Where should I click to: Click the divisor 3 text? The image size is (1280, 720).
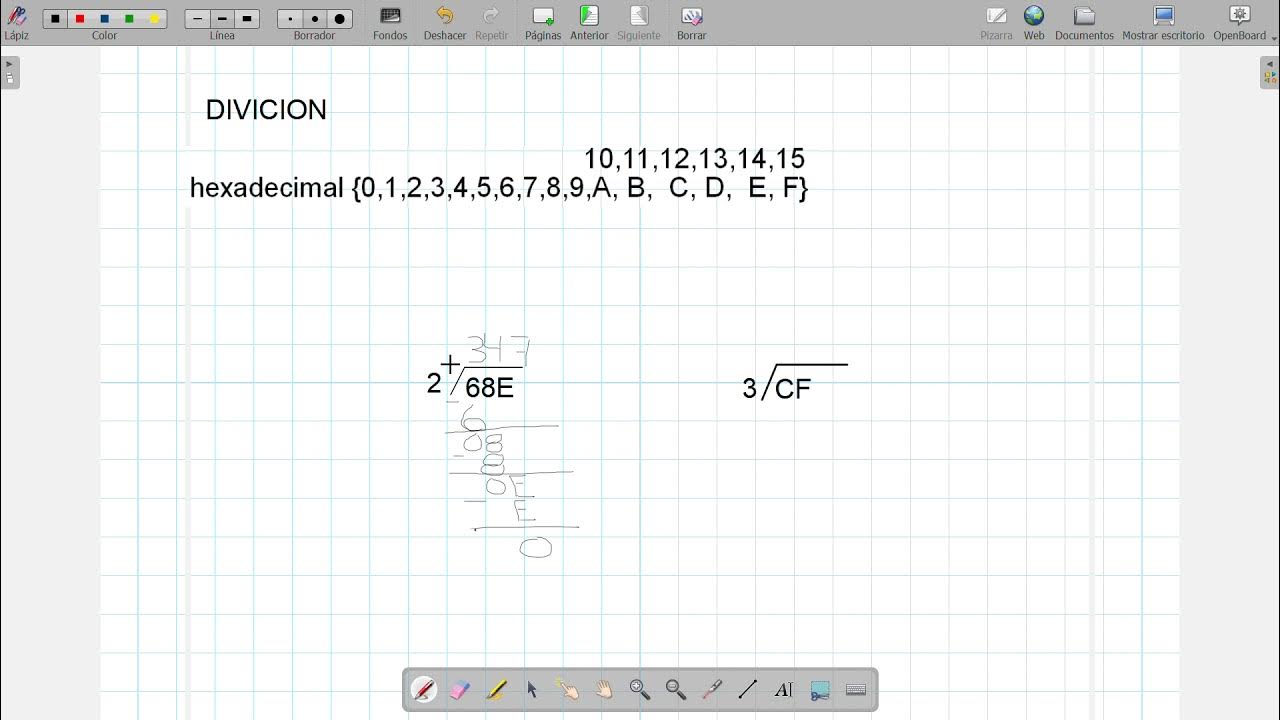(749, 389)
